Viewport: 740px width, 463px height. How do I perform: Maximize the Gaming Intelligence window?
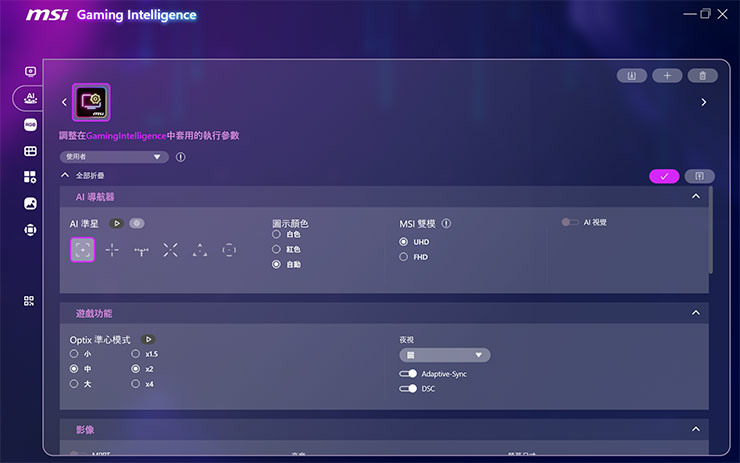point(705,14)
